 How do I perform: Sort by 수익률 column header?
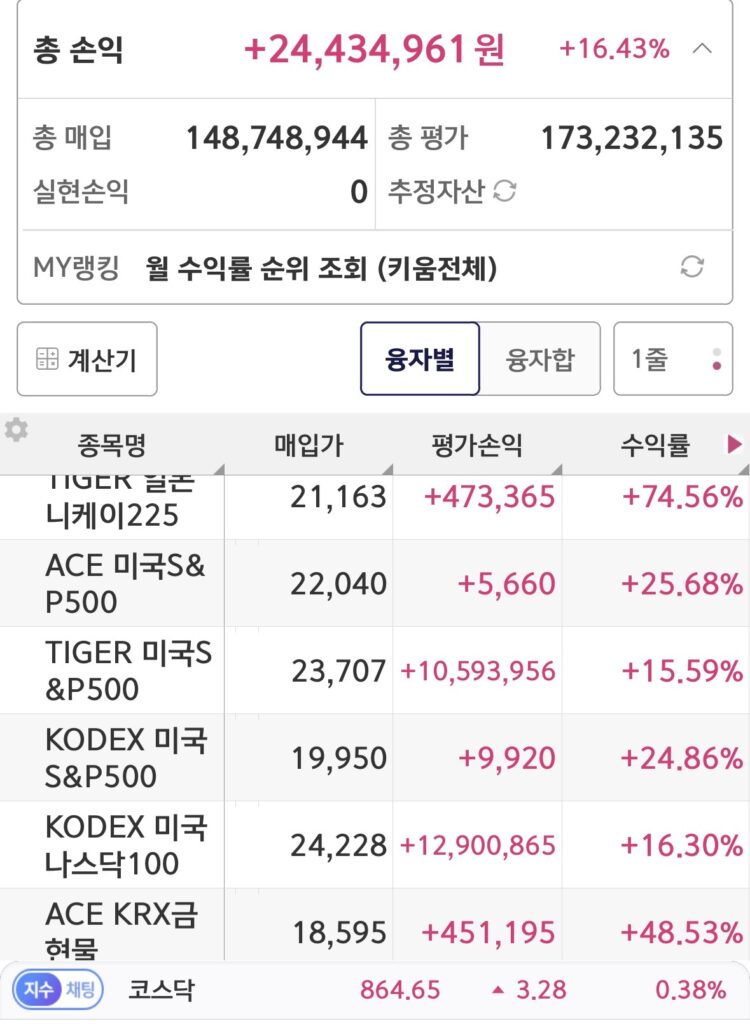click(x=655, y=445)
